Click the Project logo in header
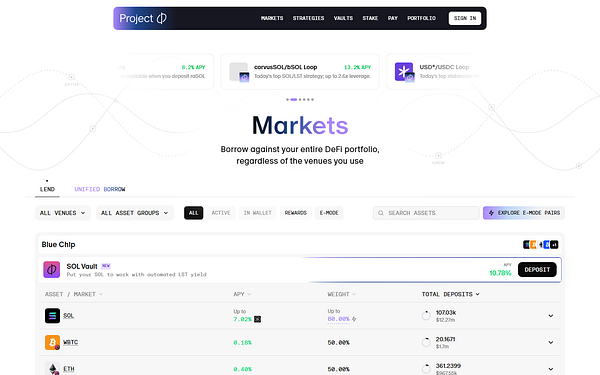600x375 pixels. tap(143, 18)
